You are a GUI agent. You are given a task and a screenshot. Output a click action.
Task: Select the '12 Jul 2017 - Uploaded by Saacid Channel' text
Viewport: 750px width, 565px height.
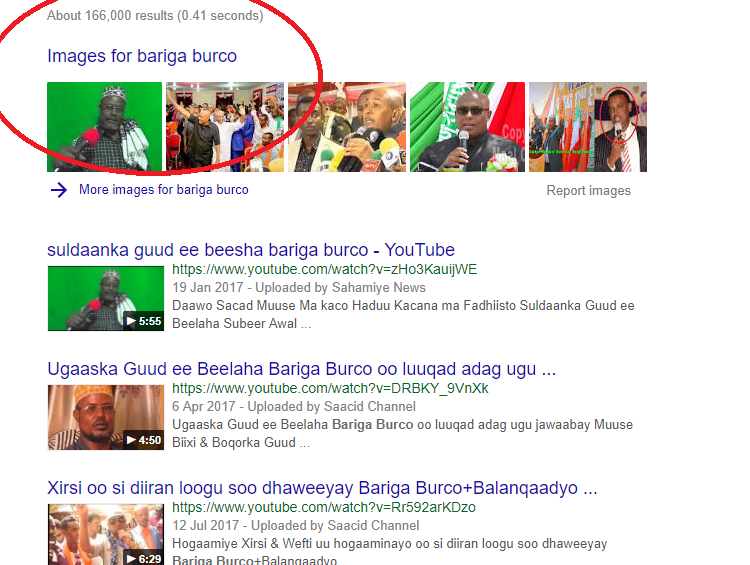pos(296,526)
